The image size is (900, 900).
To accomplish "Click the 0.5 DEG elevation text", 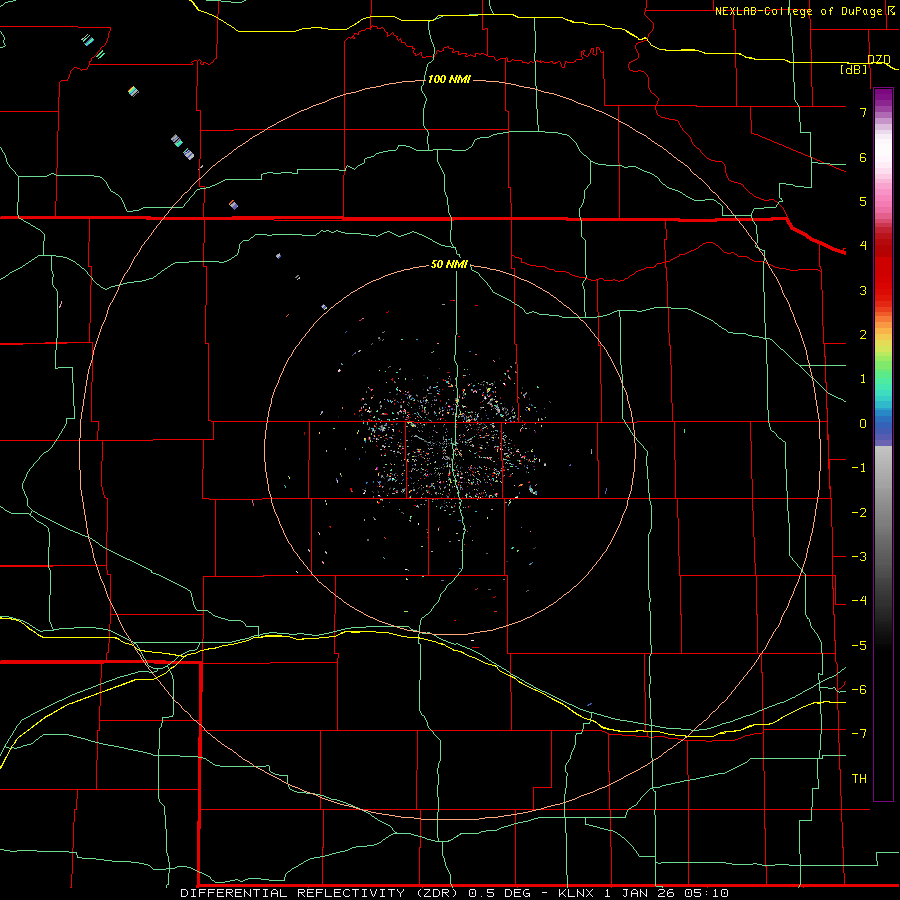I will tap(500, 893).
